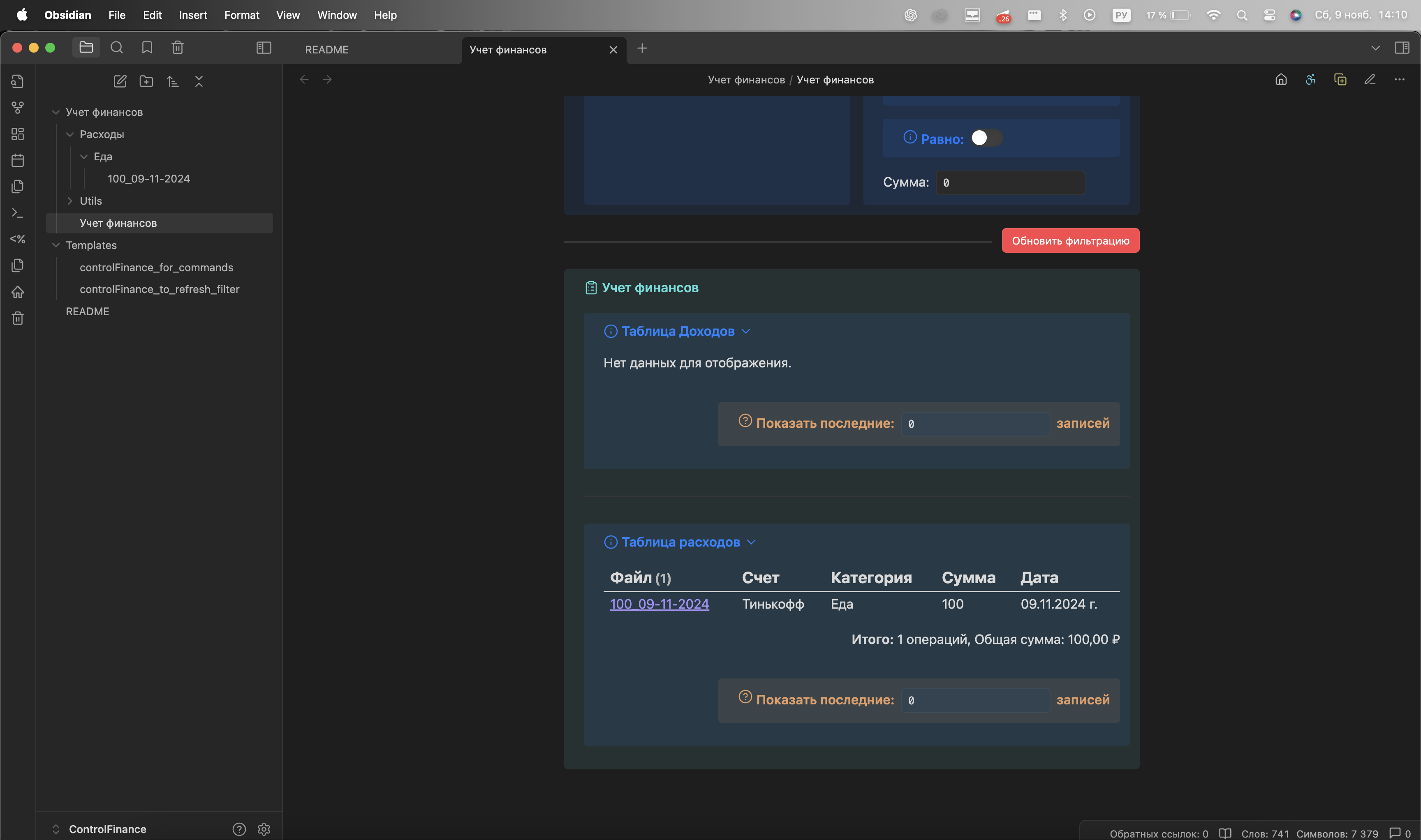
Task: Click the Обновить фильтрацию button
Action: tap(1070, 241)
